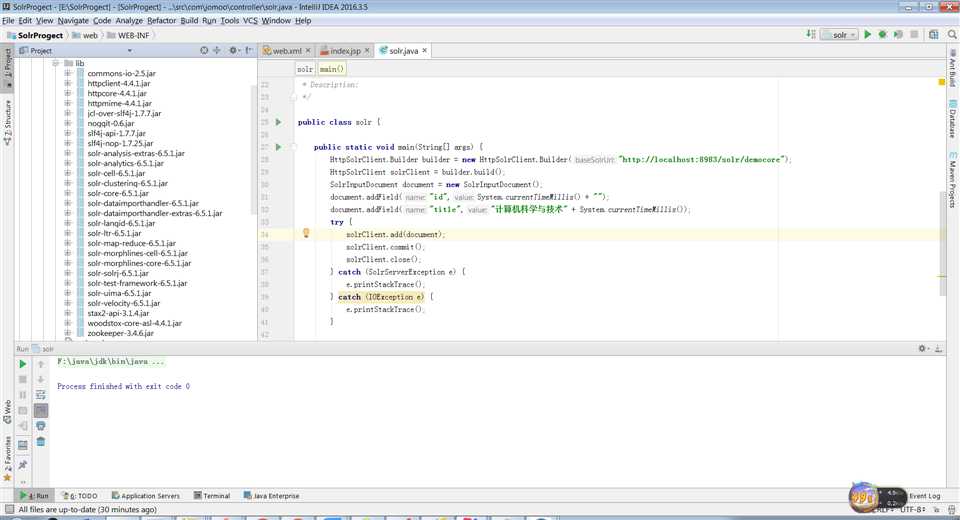Open Java Enterprise tool window

(271, 496)
